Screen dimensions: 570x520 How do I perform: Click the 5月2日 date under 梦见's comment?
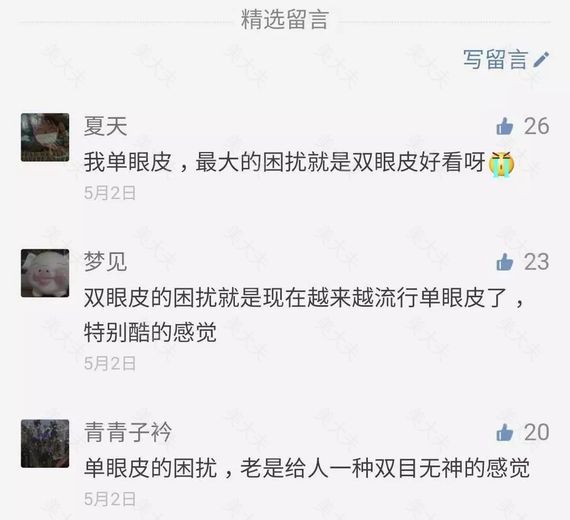point(110,363)
